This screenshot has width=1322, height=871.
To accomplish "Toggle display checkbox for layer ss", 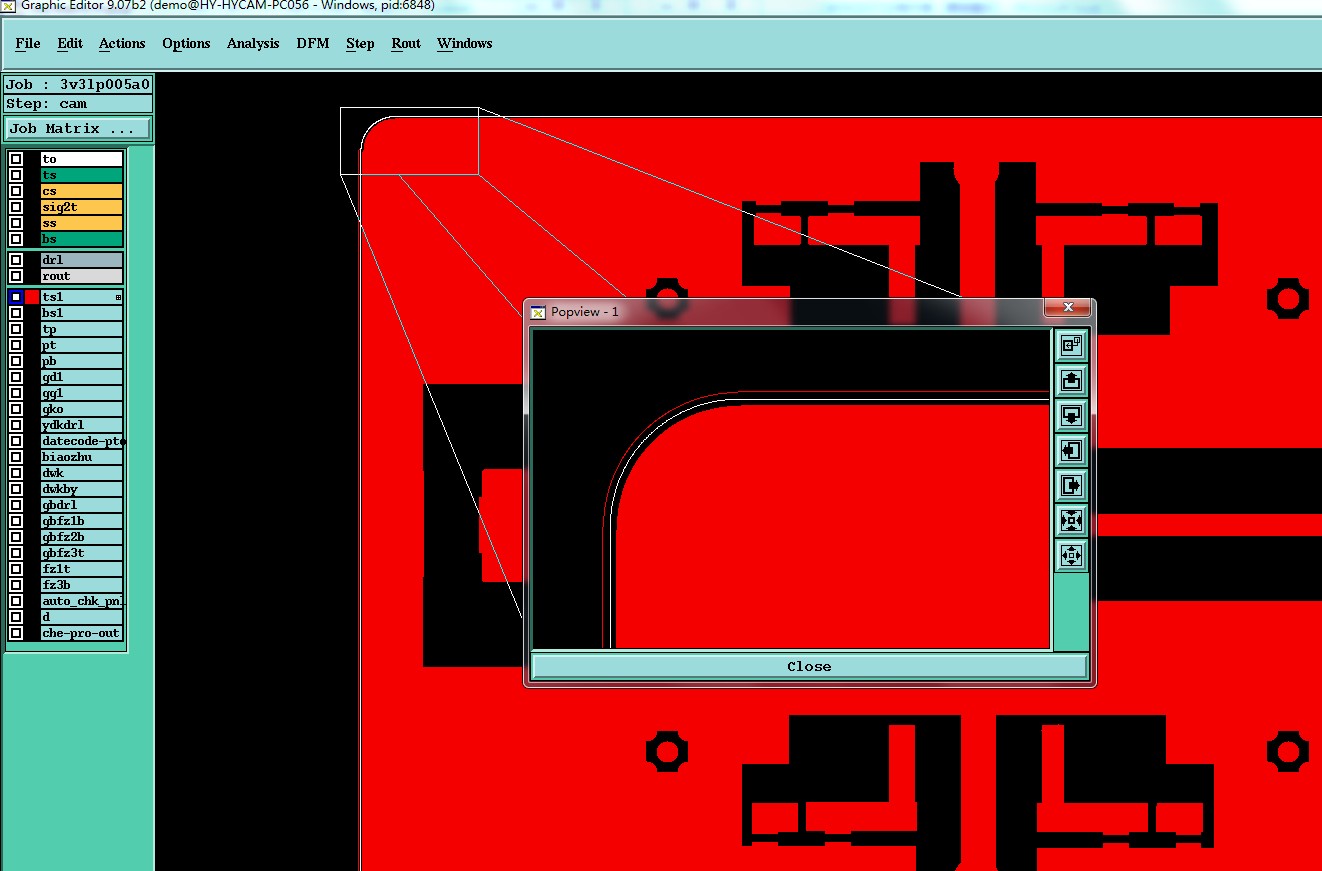I will [x=16, y=223].
